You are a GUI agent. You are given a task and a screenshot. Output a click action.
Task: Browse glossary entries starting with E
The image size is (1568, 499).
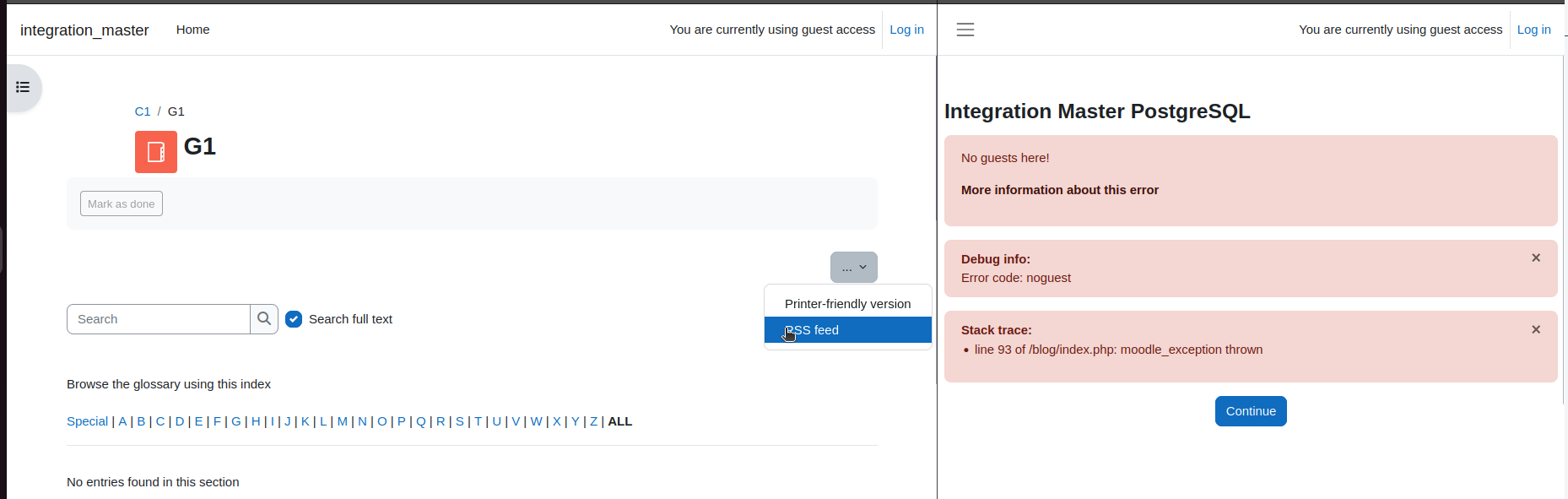pyautogui.click(x=198, y=421)
